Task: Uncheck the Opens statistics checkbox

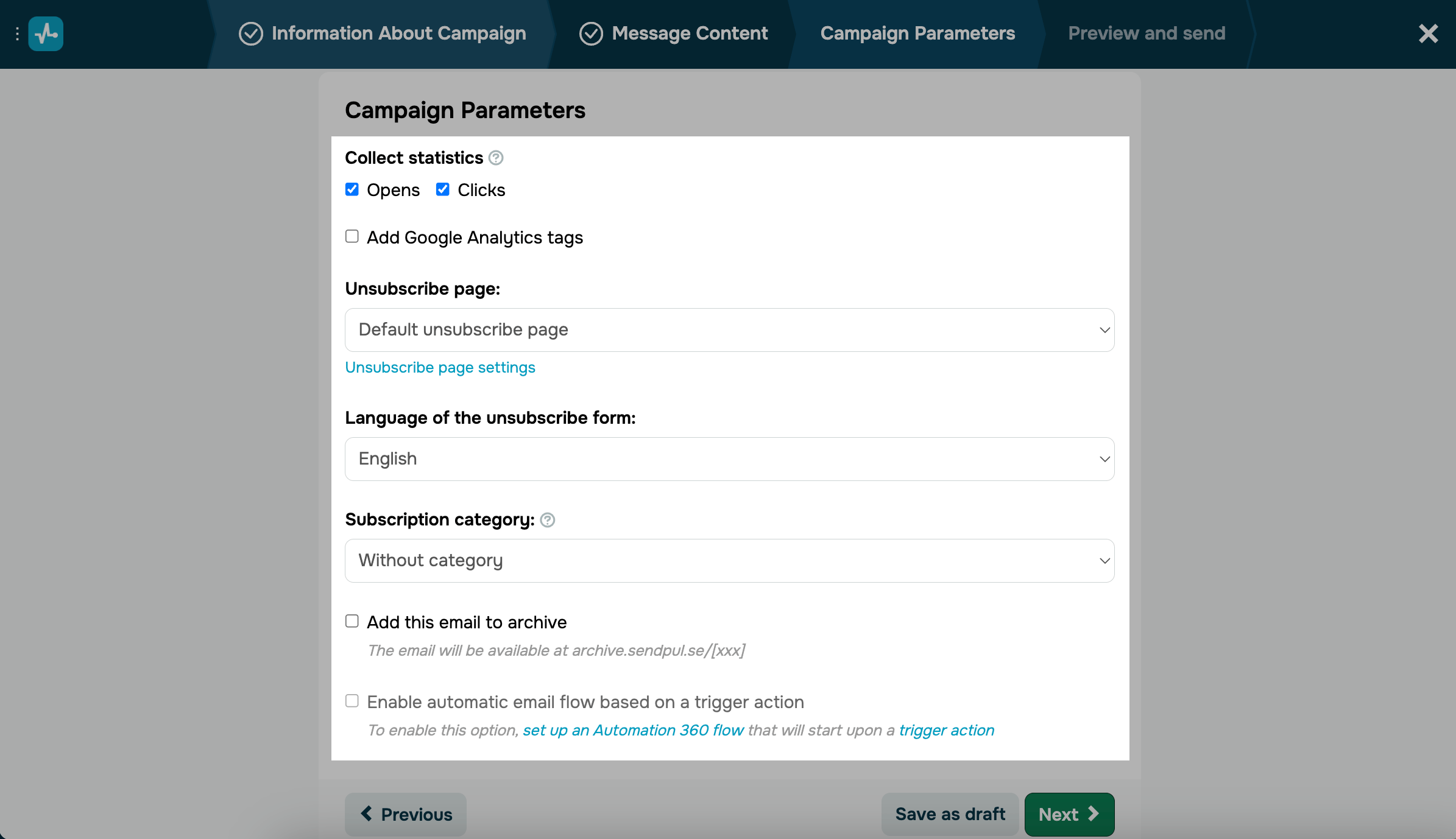Action: [x=352, y=189]
